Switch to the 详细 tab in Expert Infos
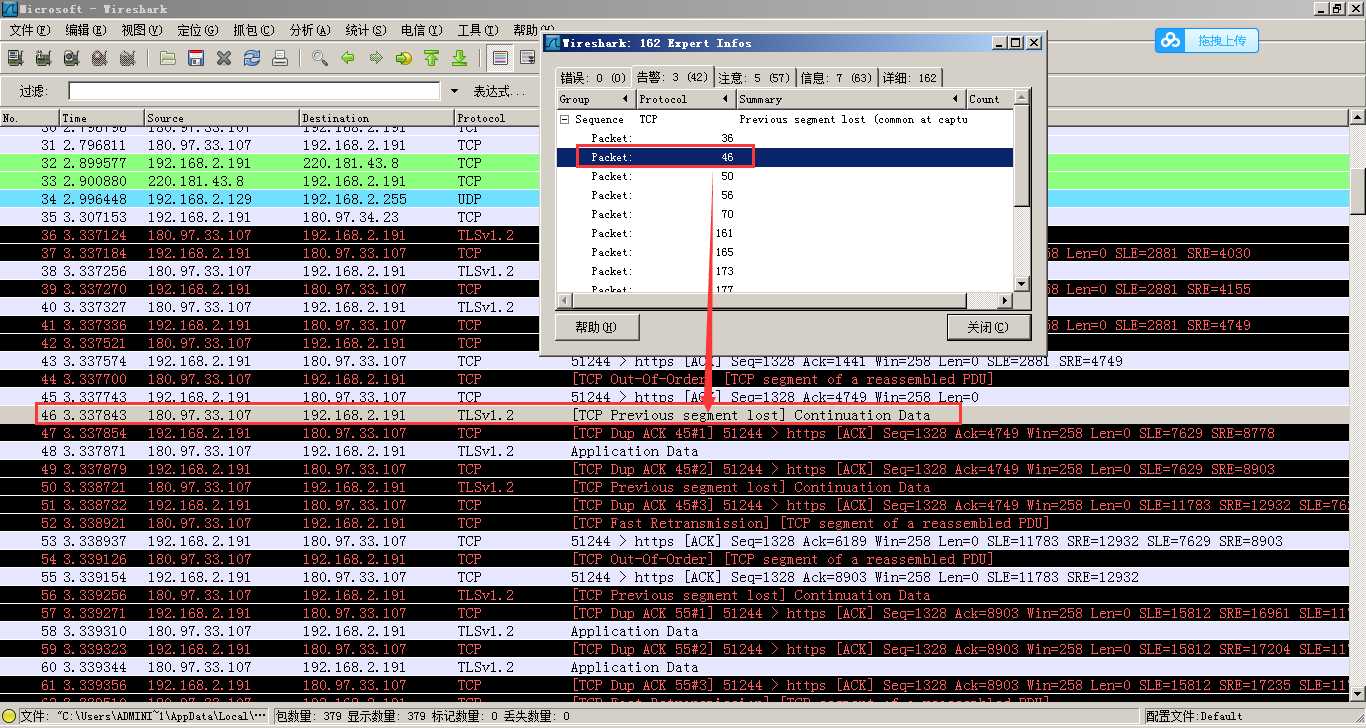1366x728 pixels. click(910, 77)
